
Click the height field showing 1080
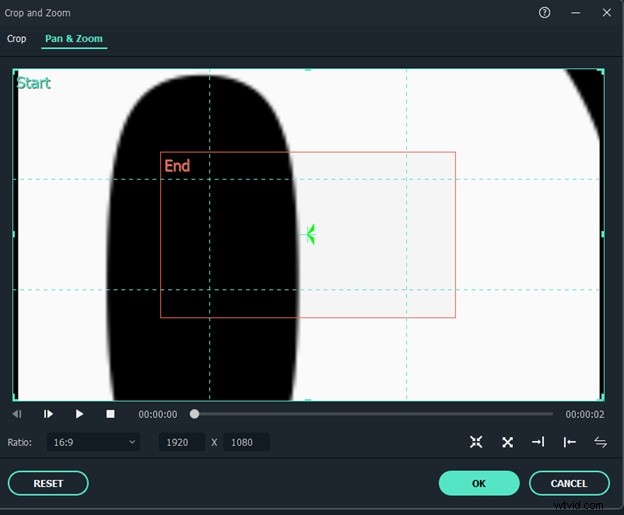tap(246, 442)
